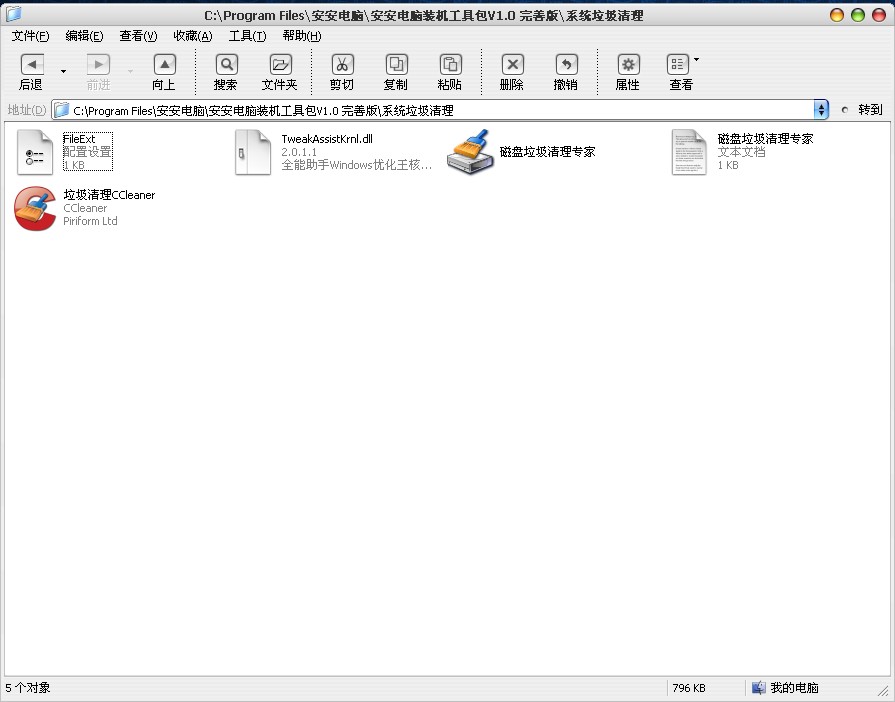Open Properties (属性) gear icon
Screen dimensions: 895x702
click(x=628, y=65)
